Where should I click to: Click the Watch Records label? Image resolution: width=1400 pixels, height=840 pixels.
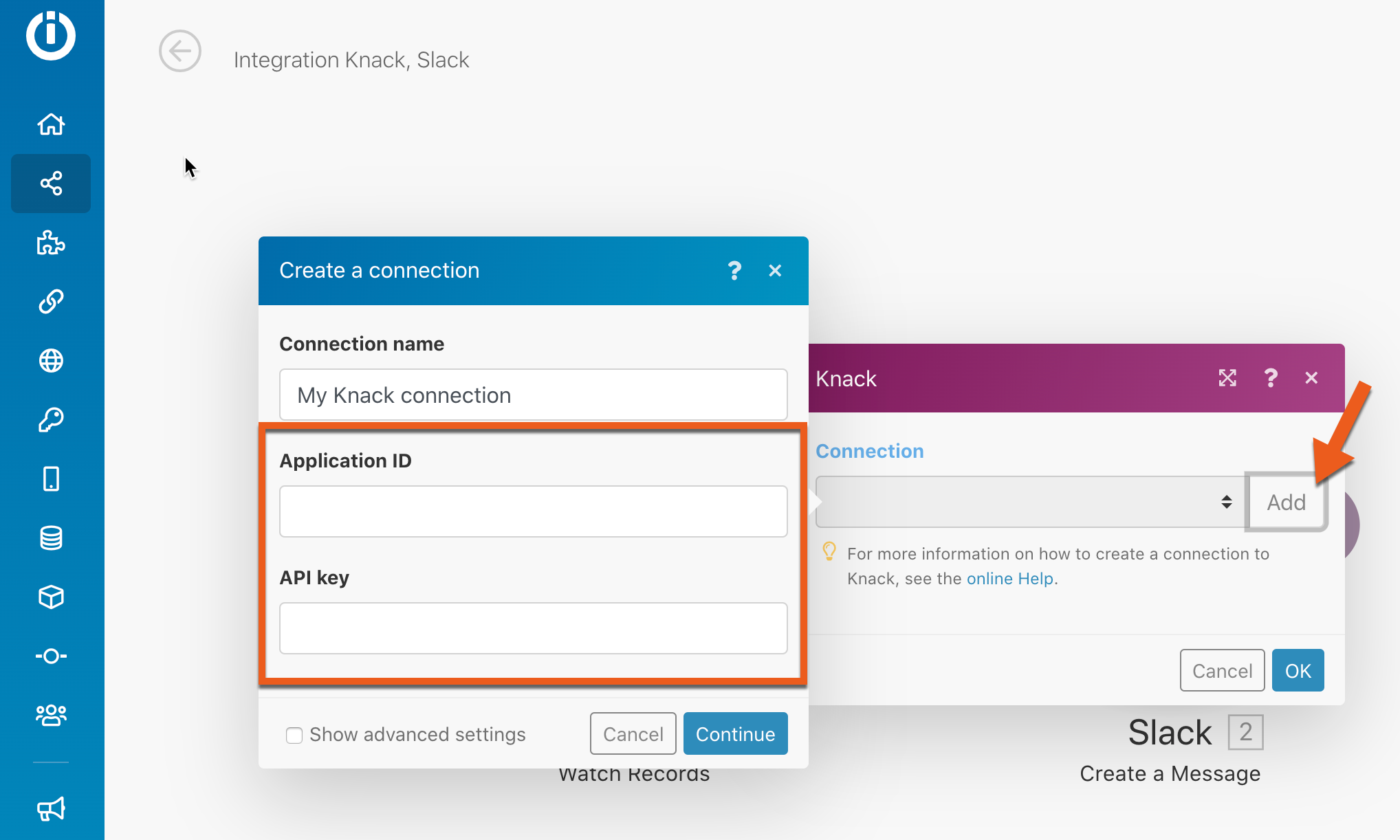634,775
